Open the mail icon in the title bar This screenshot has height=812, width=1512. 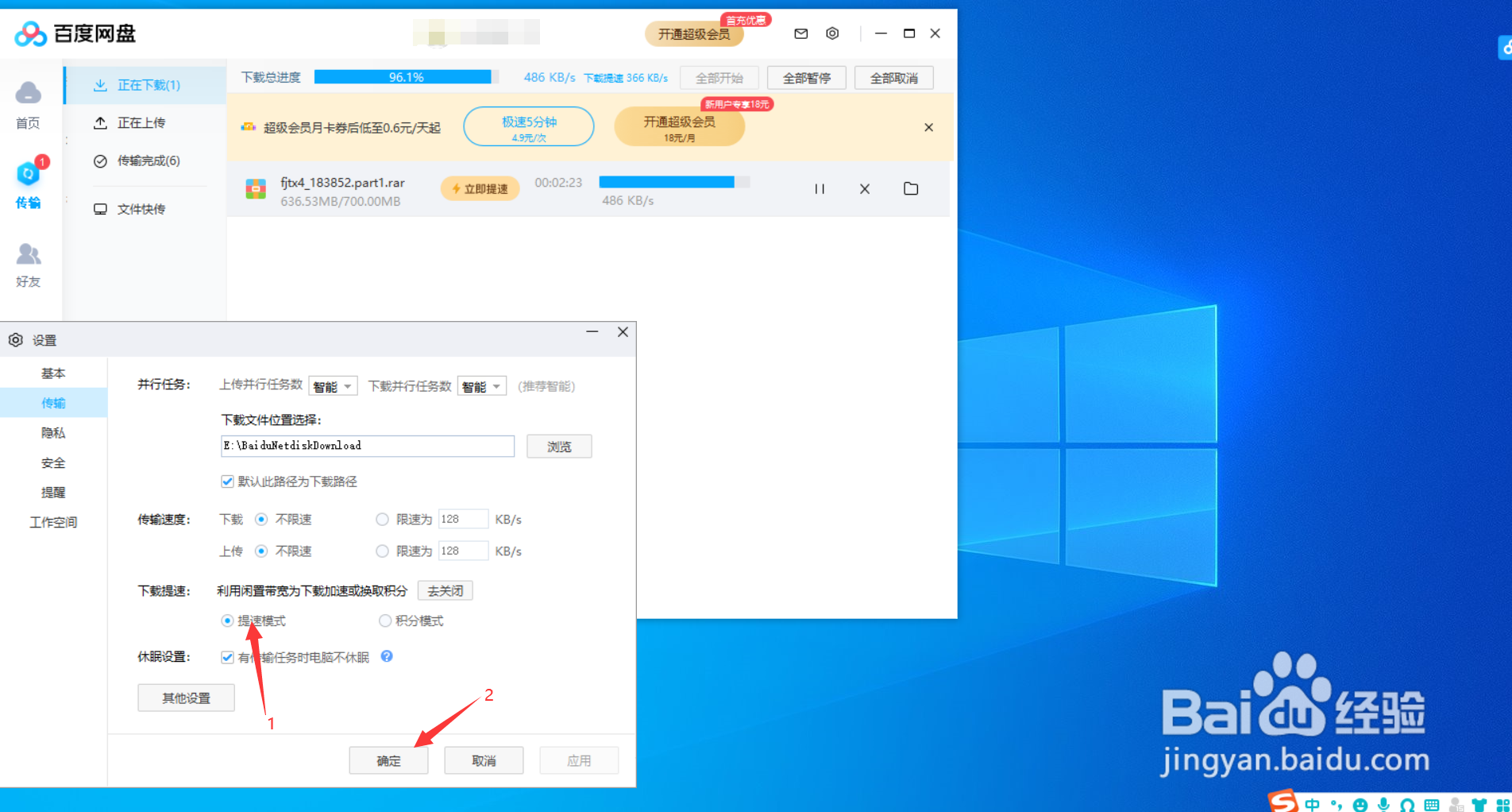[x=800, y=33]
